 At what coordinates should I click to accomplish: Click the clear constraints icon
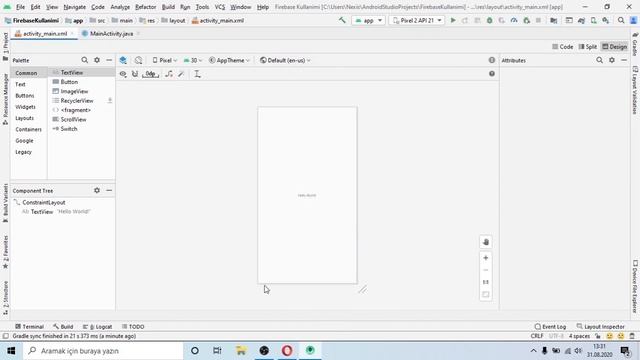169,74
